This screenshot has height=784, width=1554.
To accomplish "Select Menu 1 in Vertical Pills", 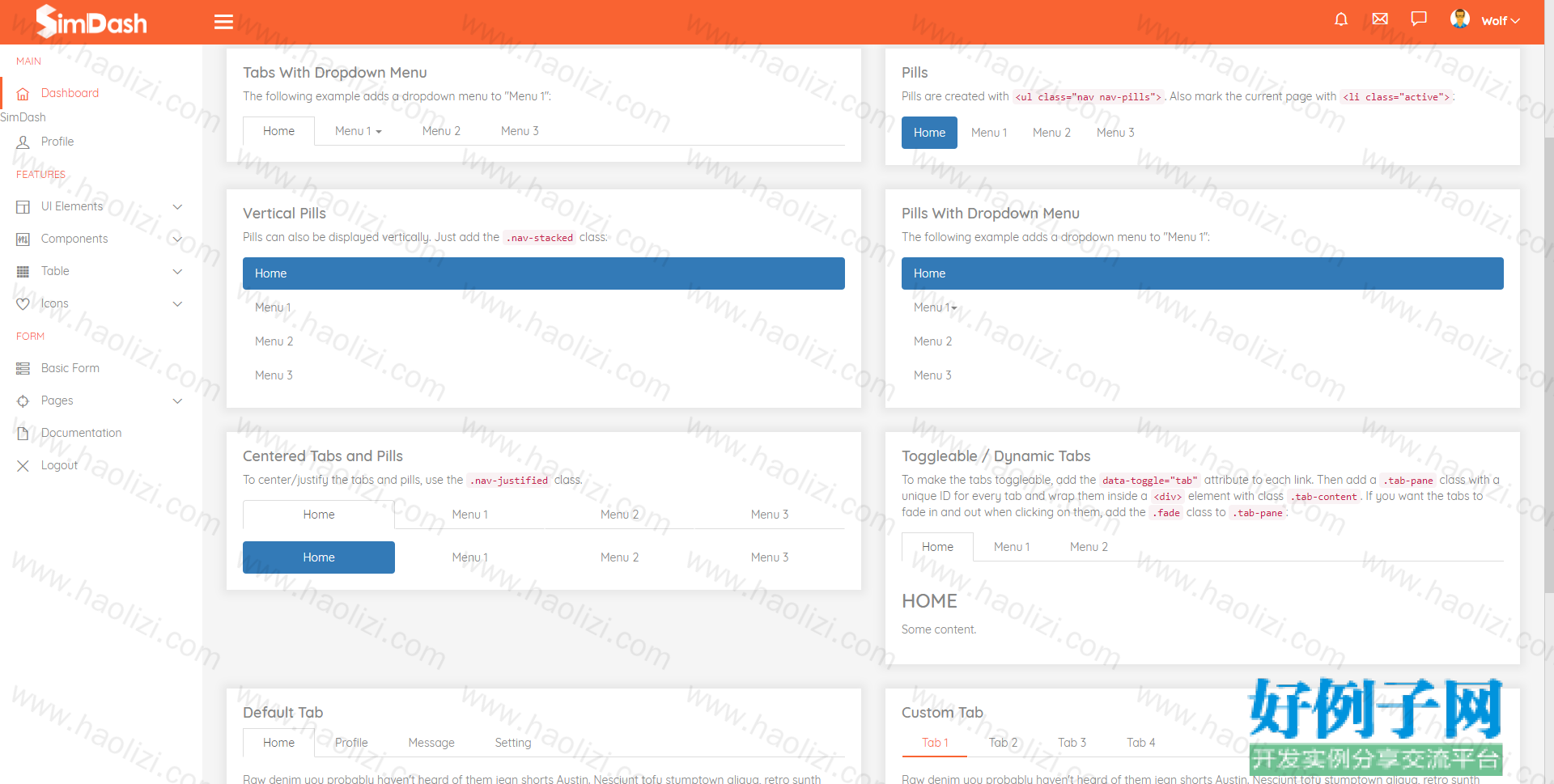I will (x=544, y=307).
